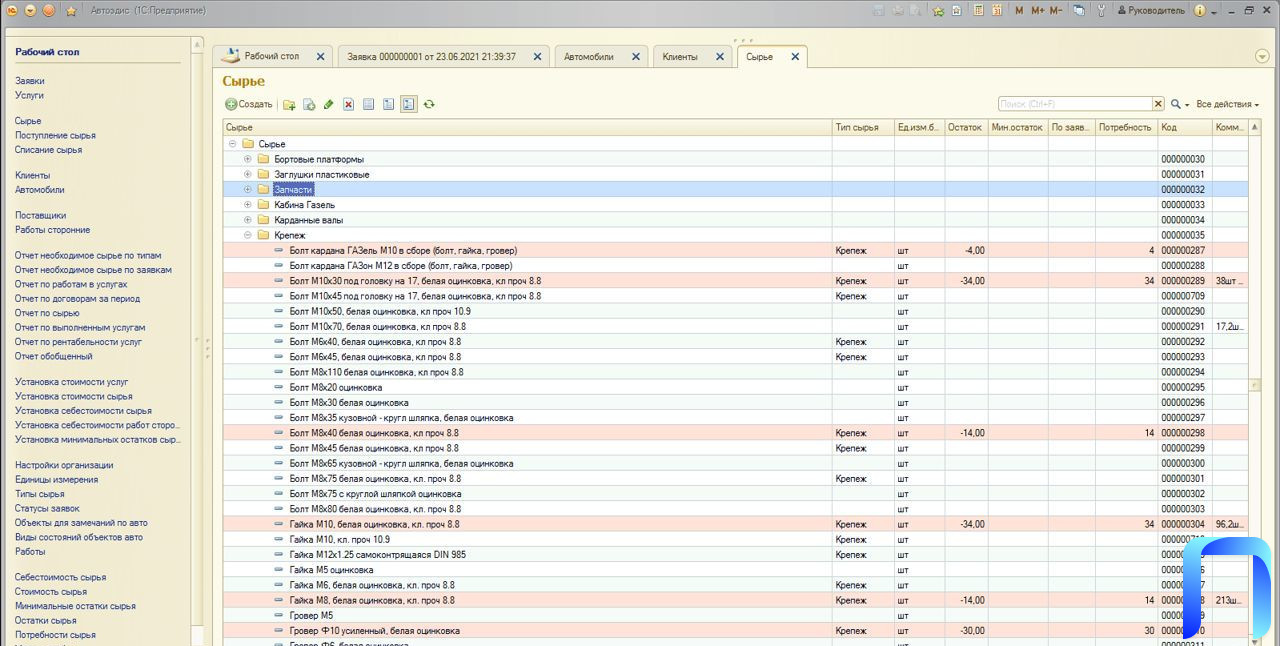Select the tree view mode icon

click(409, 104)
